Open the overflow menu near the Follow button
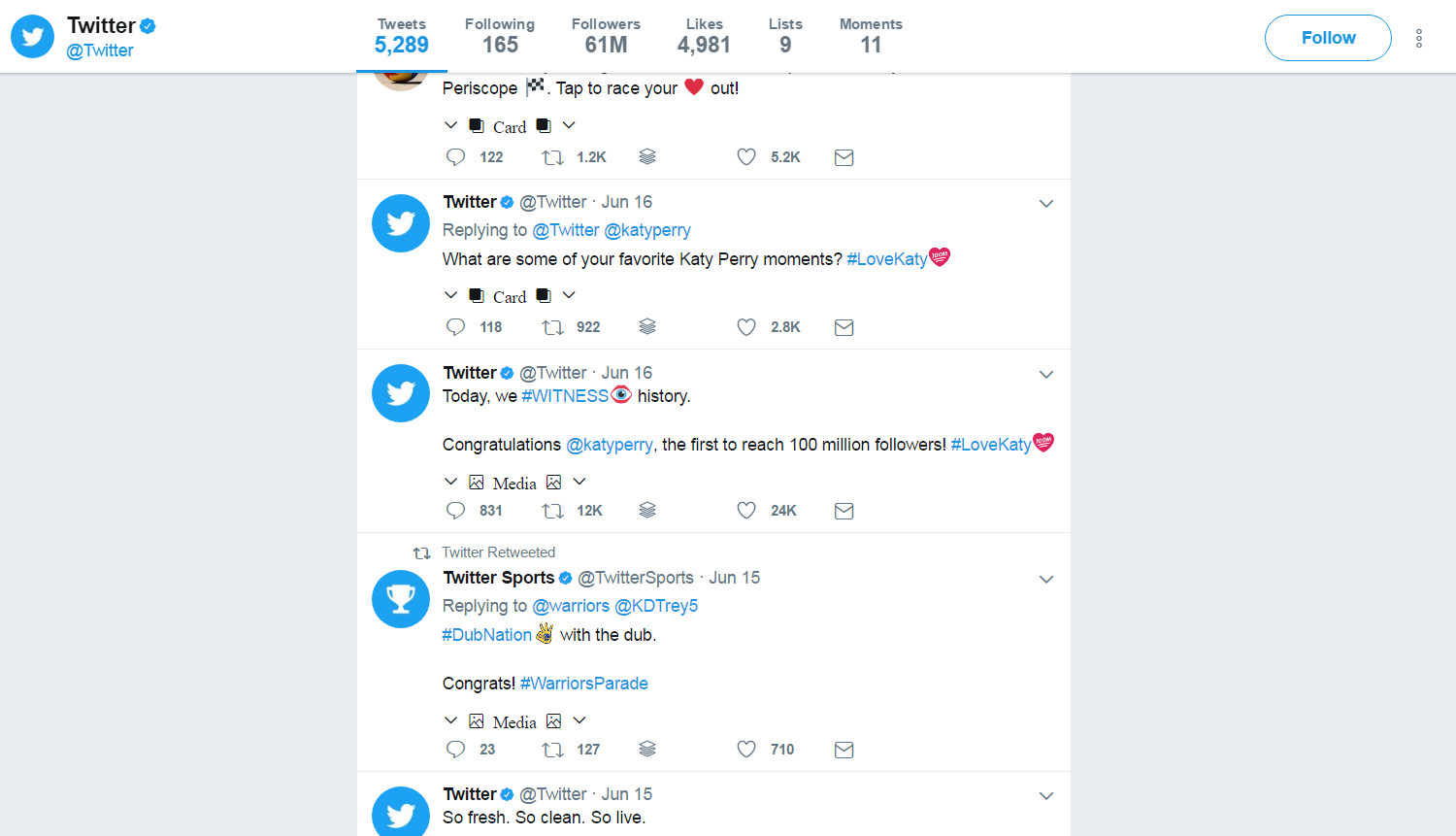The image size is (1456, 836). click(1419, 37)
